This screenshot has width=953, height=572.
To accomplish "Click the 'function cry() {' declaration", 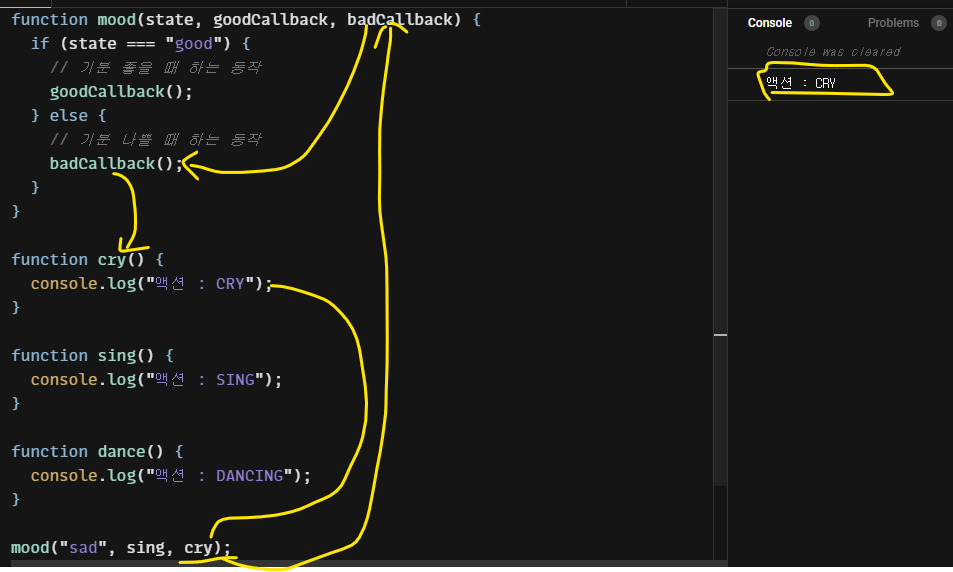I will point(88,260).
